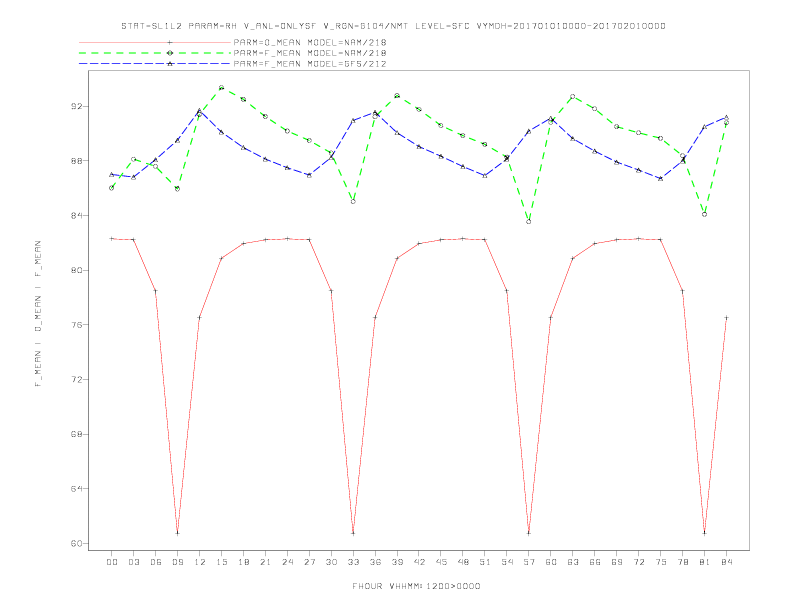Image resolution: width=792 pixels, height=612 pixels.
Task: Click x-axis forecast hour label 21
Action: point(265,562)
